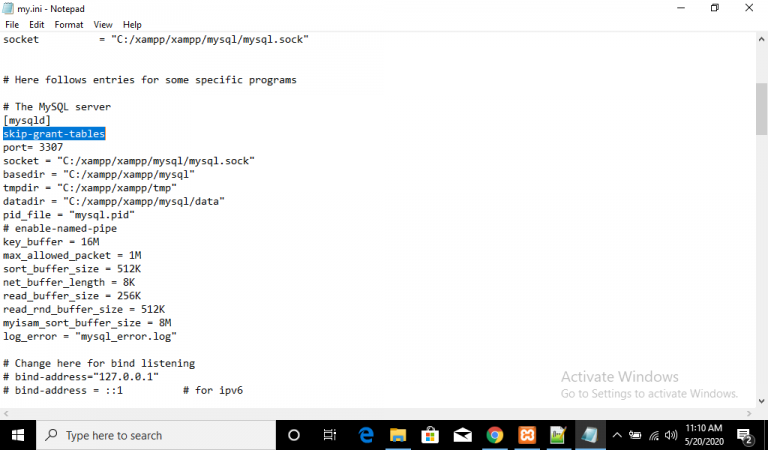Switch to XAMPP Control Panel in the taskbar
This screenshot has height=450, width=768.
[526, 435]
